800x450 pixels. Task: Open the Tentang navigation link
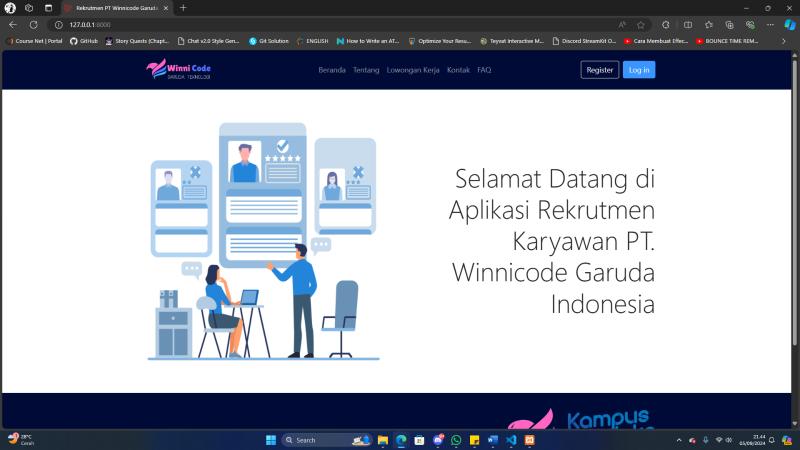point(366,70)
